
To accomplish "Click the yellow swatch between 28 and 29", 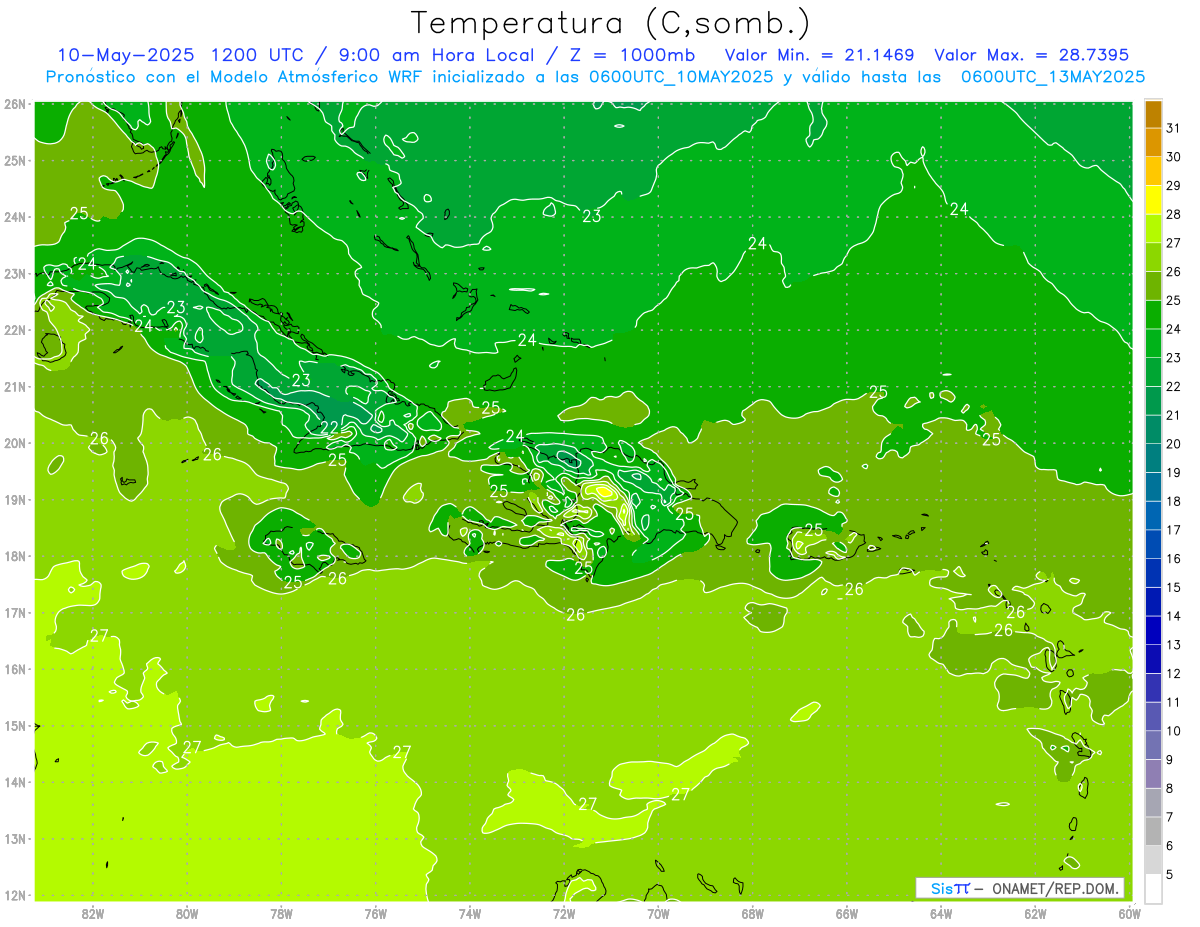I will tap(1153, 199).
